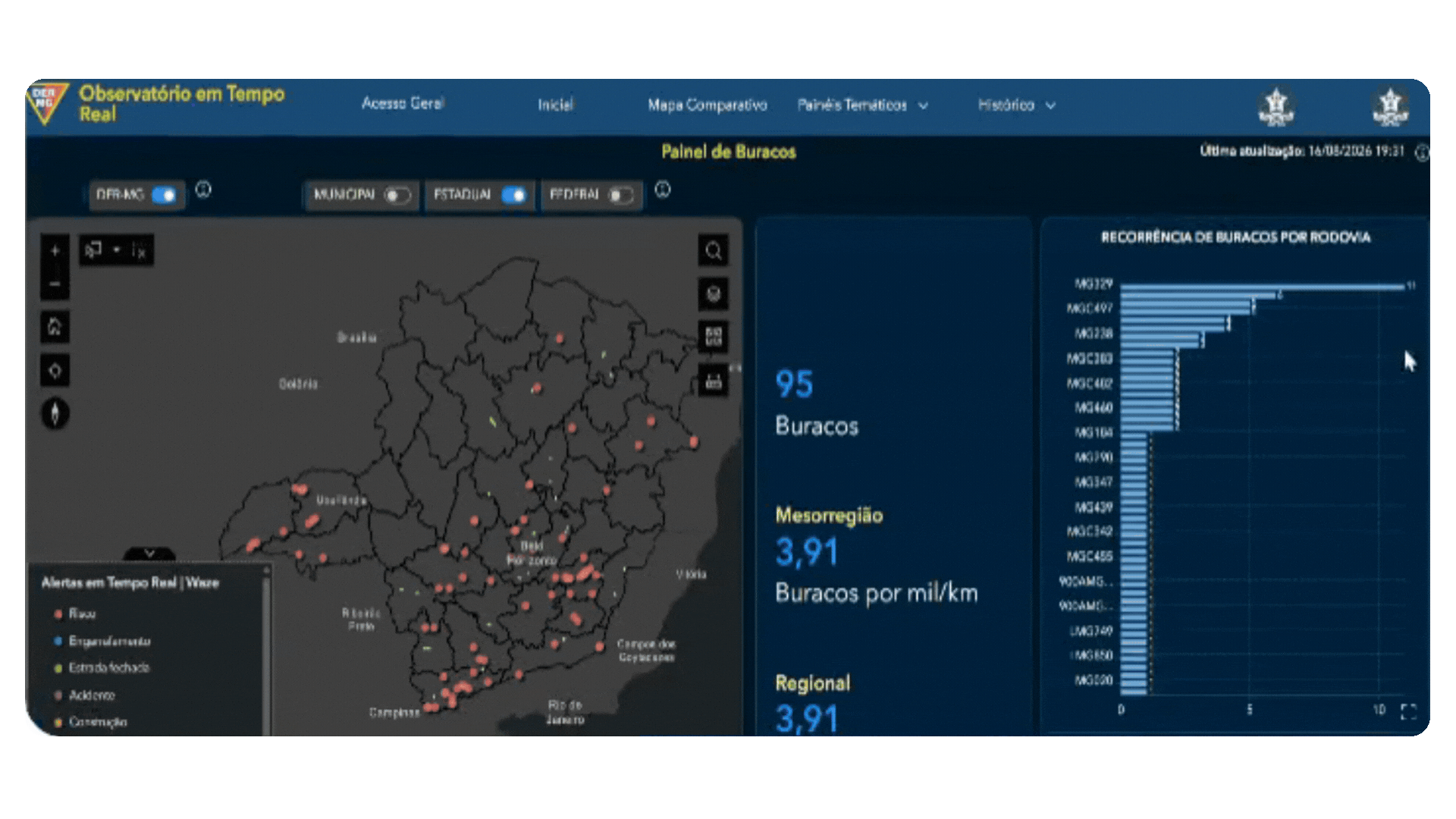This screenshot has width=1456, height=819.
Task: Click the locate my position icon
Action: (x=55, y=370)
